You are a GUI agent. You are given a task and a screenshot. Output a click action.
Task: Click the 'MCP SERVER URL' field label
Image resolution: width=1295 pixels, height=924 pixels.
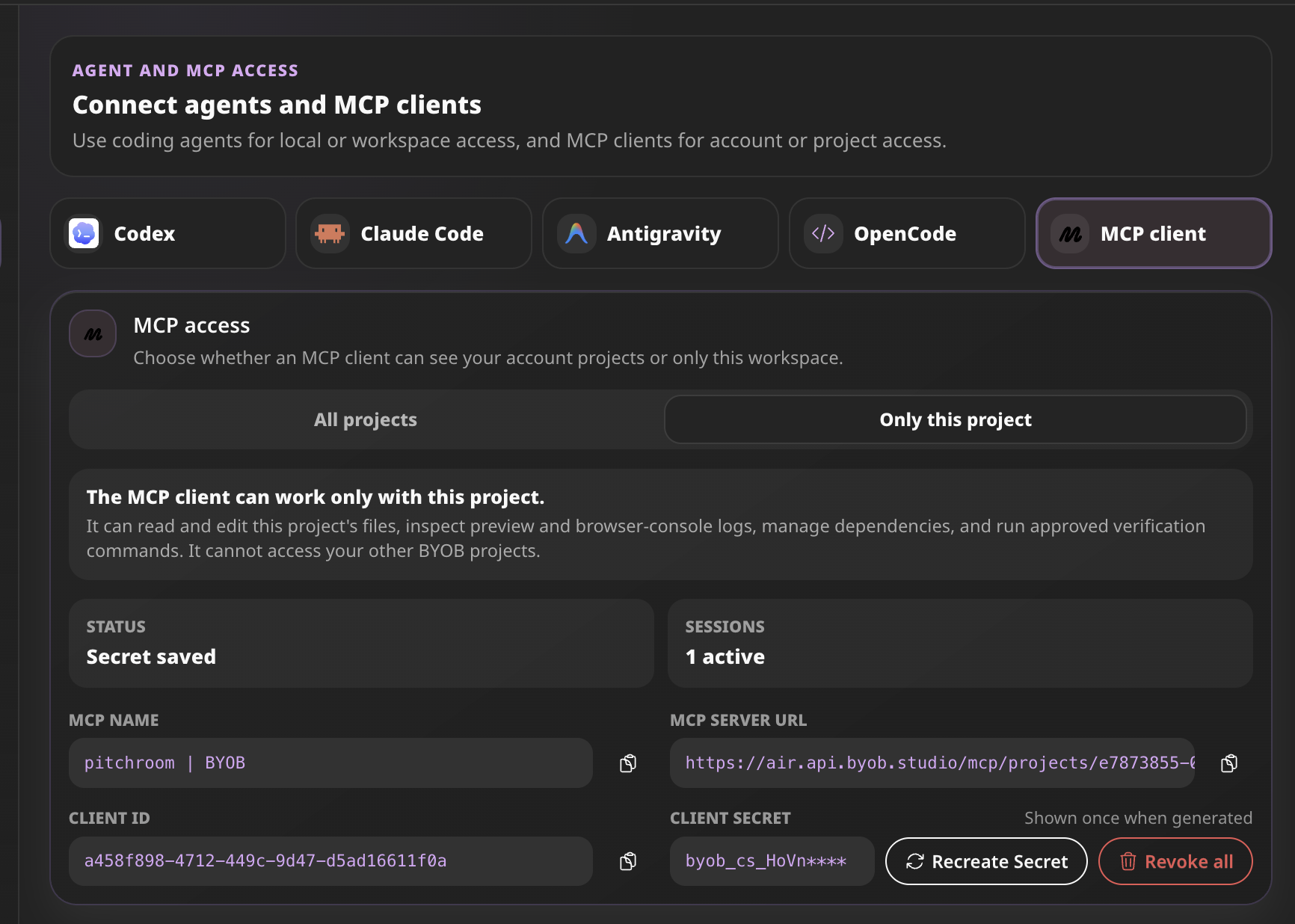click(738, 720)
